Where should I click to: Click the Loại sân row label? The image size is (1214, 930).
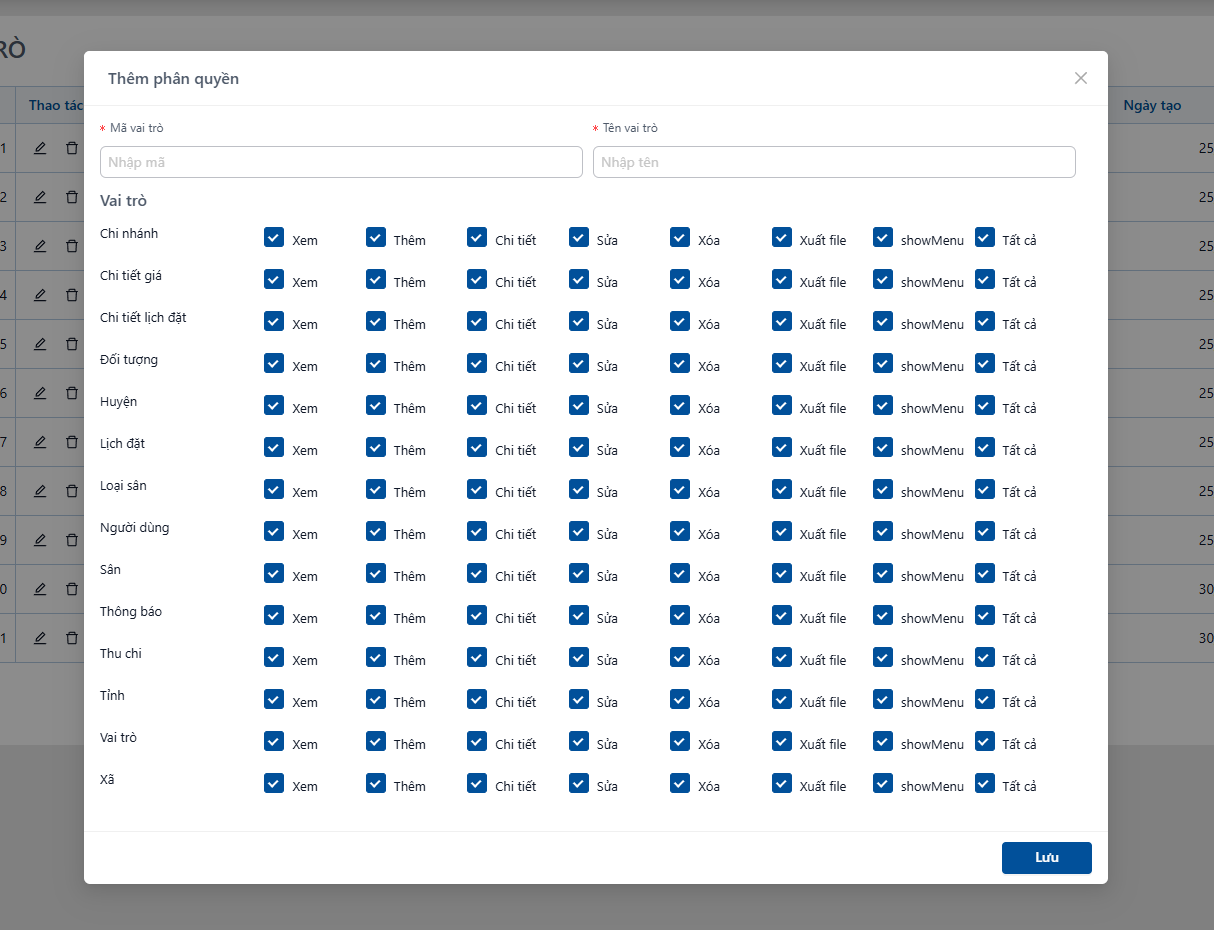[124, 486]
